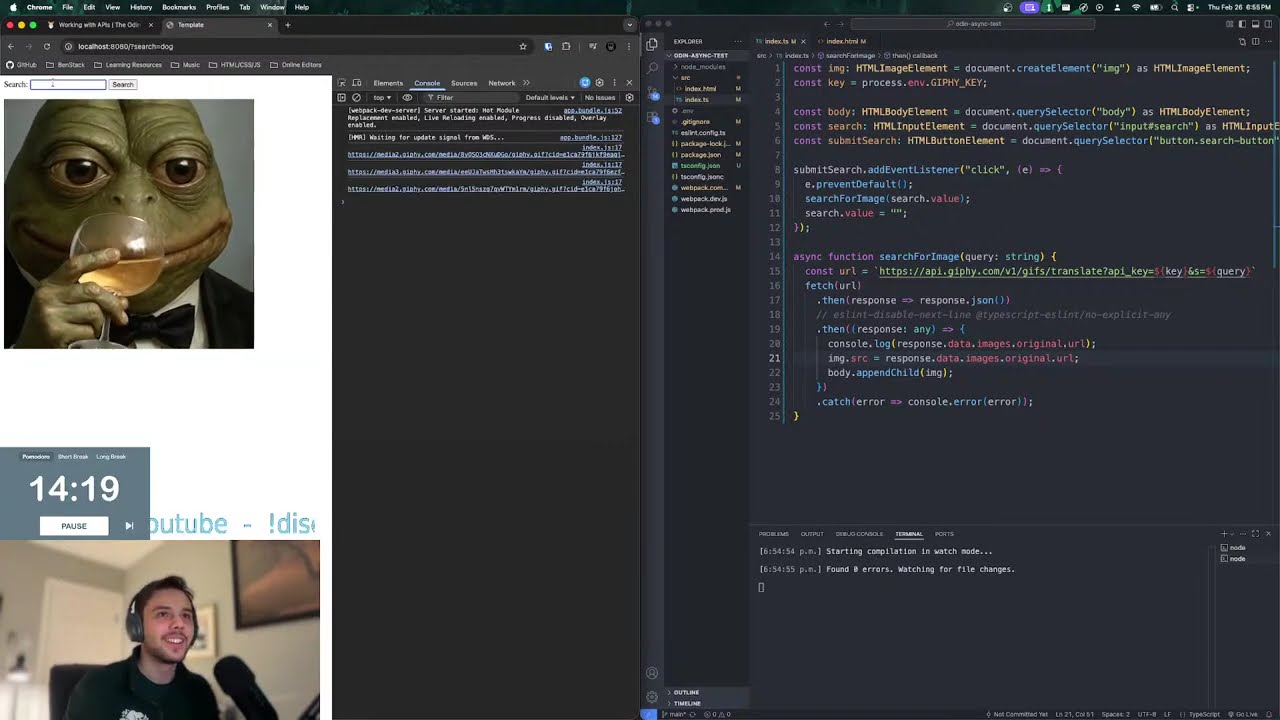Select the Long Break timer mode

click(x=111, y=457)
